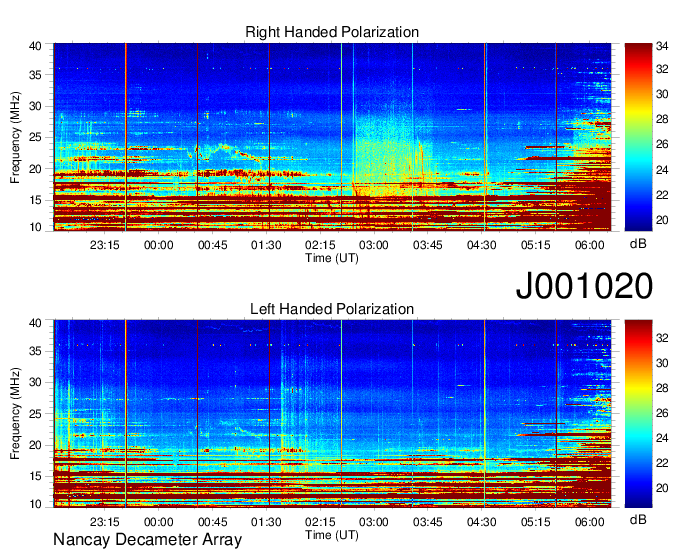
Task: Click the Right Handed Polarization title
Action: tap(332, 32)
